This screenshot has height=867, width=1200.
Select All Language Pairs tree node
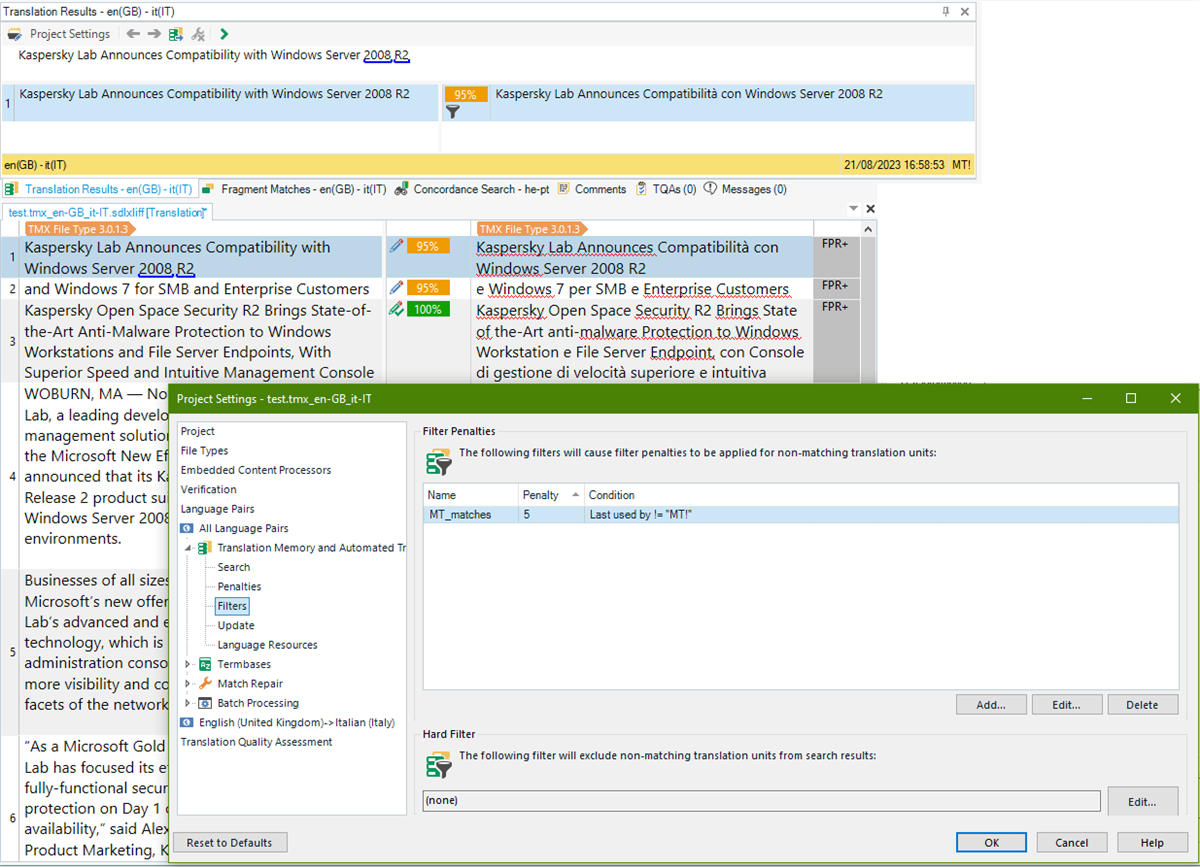[243, 528]
